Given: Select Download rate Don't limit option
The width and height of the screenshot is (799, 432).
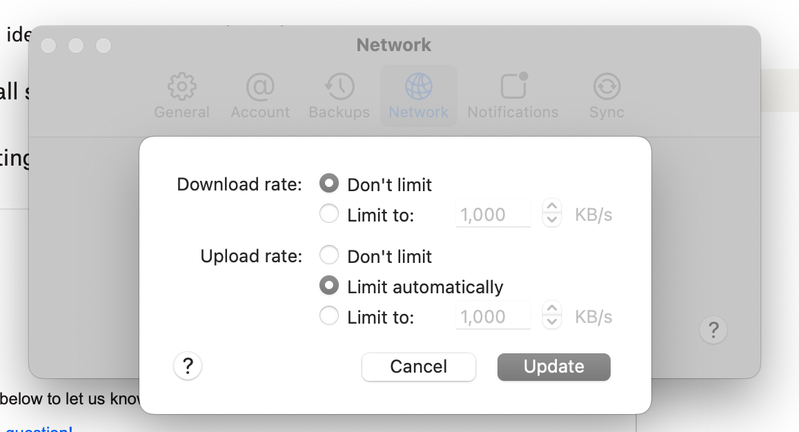Looking at the screenshot, I should tap(329, 184).
